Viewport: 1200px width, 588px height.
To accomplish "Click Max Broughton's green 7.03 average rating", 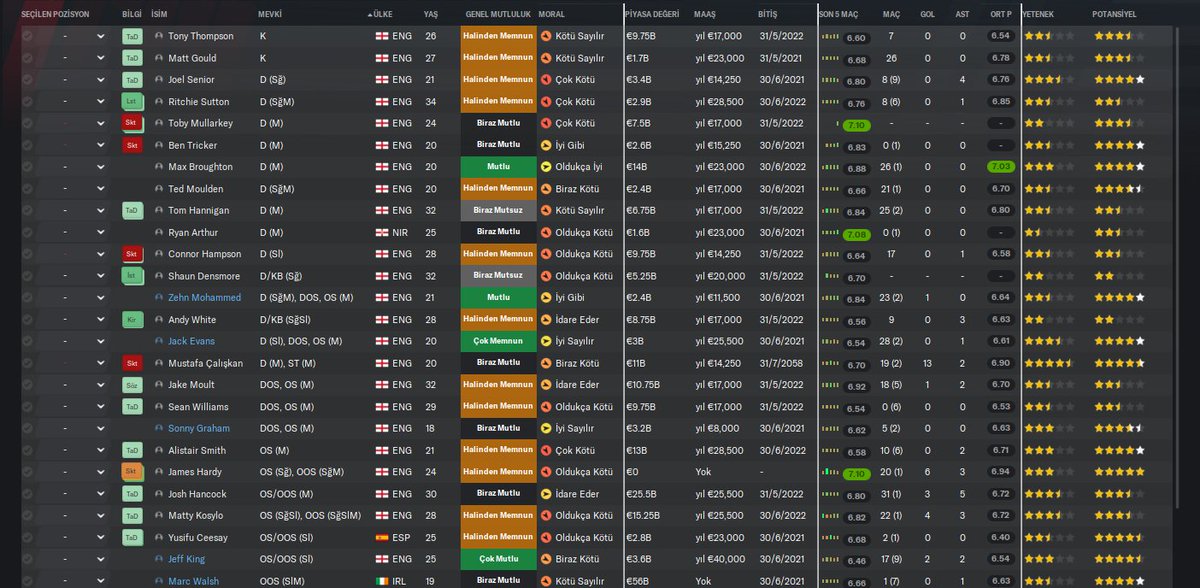I will click(x=1001, y=167).
